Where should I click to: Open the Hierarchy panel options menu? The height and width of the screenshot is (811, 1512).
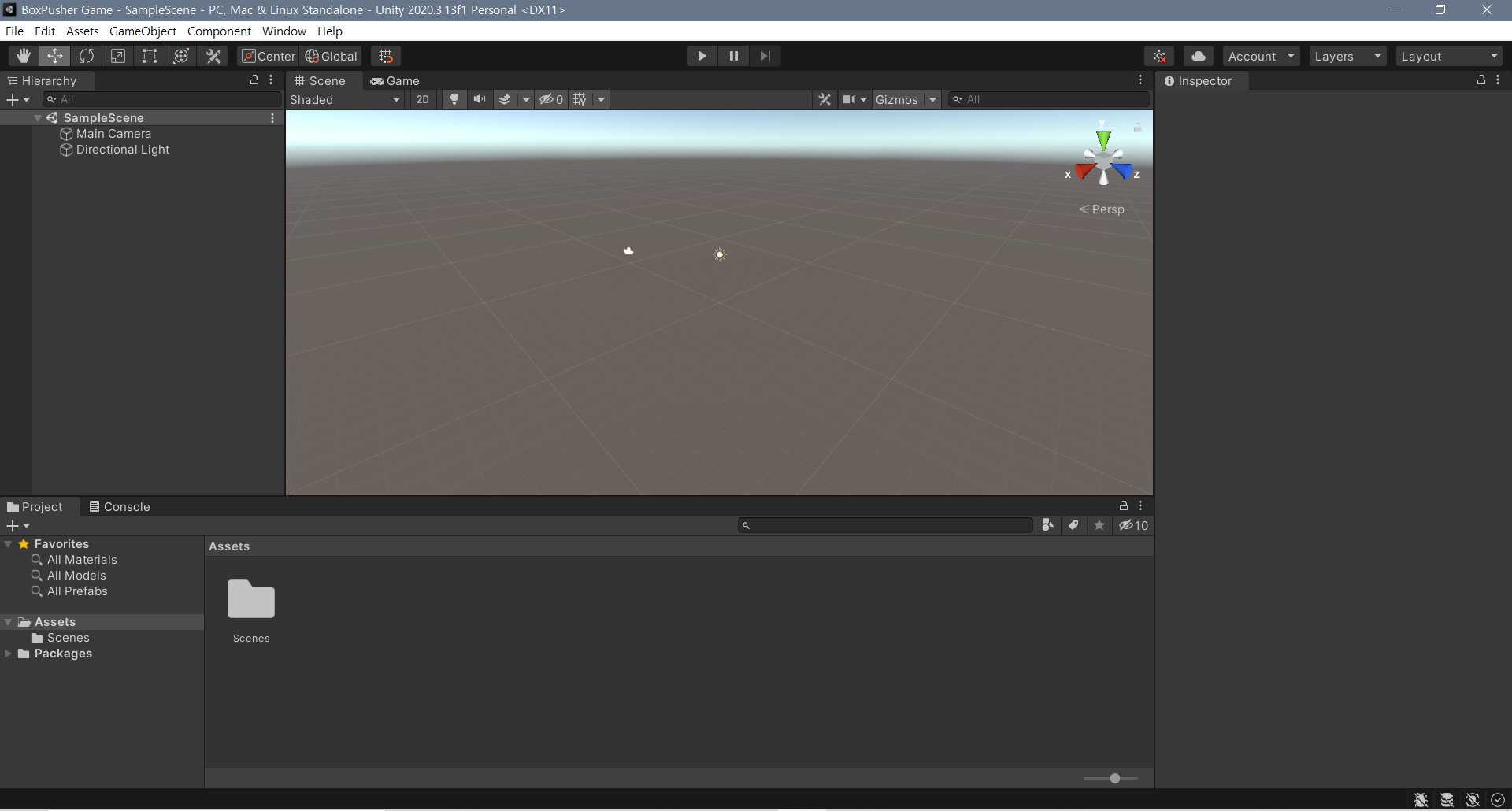point(271,80)
